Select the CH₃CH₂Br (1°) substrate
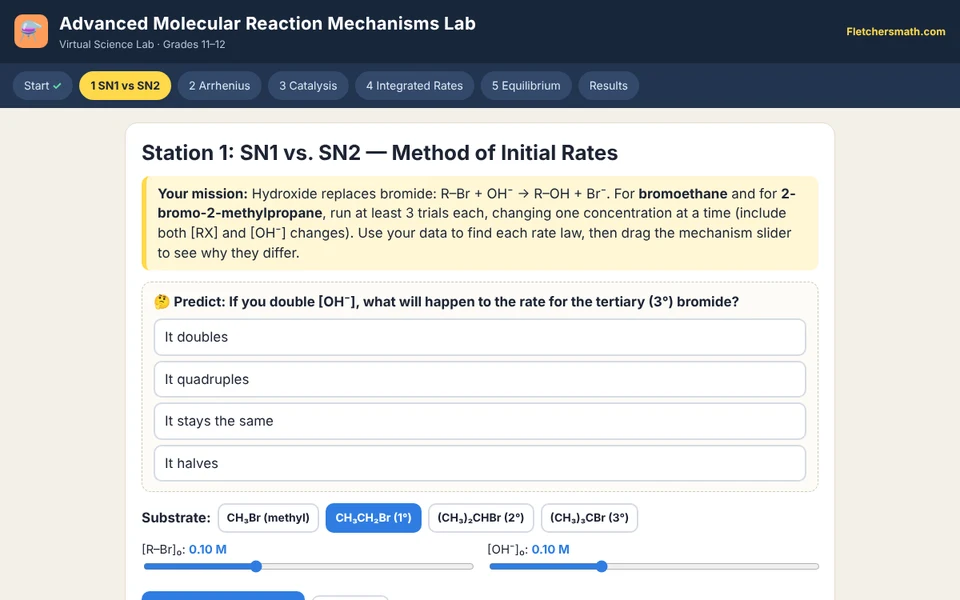The width and height of the screenshot is (960, 600). [373, 518]
